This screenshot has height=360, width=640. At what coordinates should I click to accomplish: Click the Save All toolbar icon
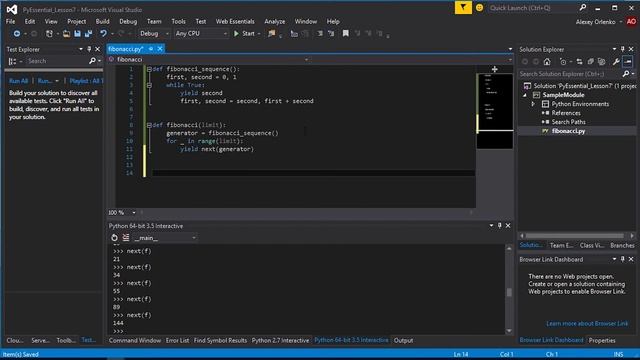[x=88, y=33]
